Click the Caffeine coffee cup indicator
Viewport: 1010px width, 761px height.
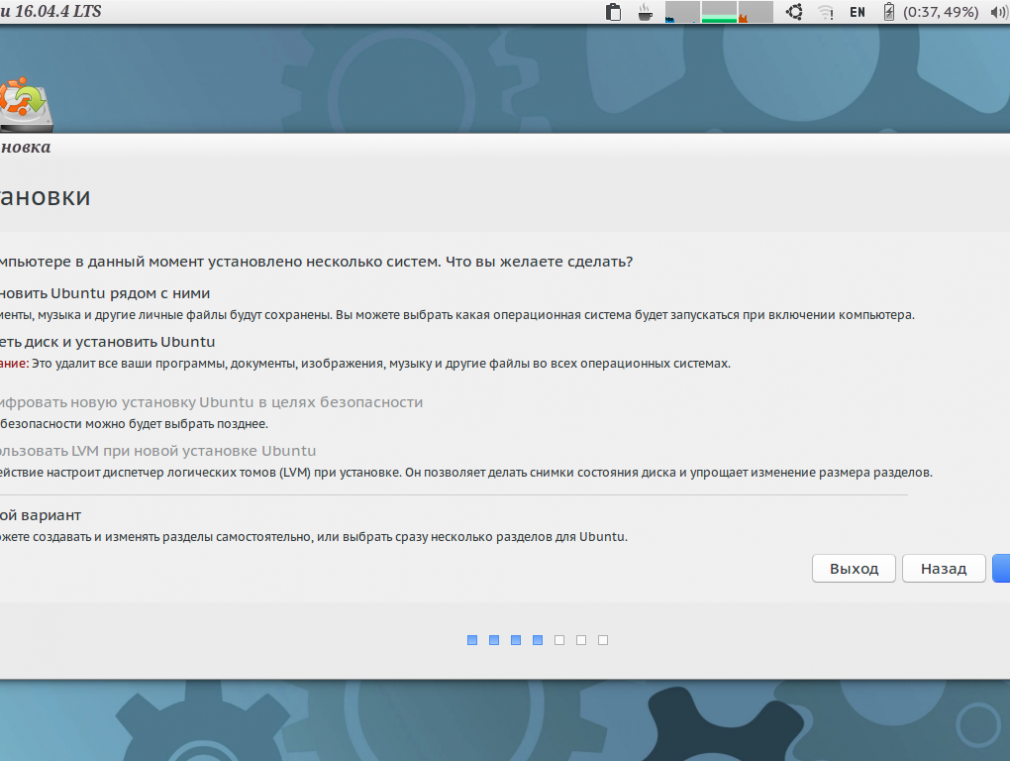click(645, 12)
